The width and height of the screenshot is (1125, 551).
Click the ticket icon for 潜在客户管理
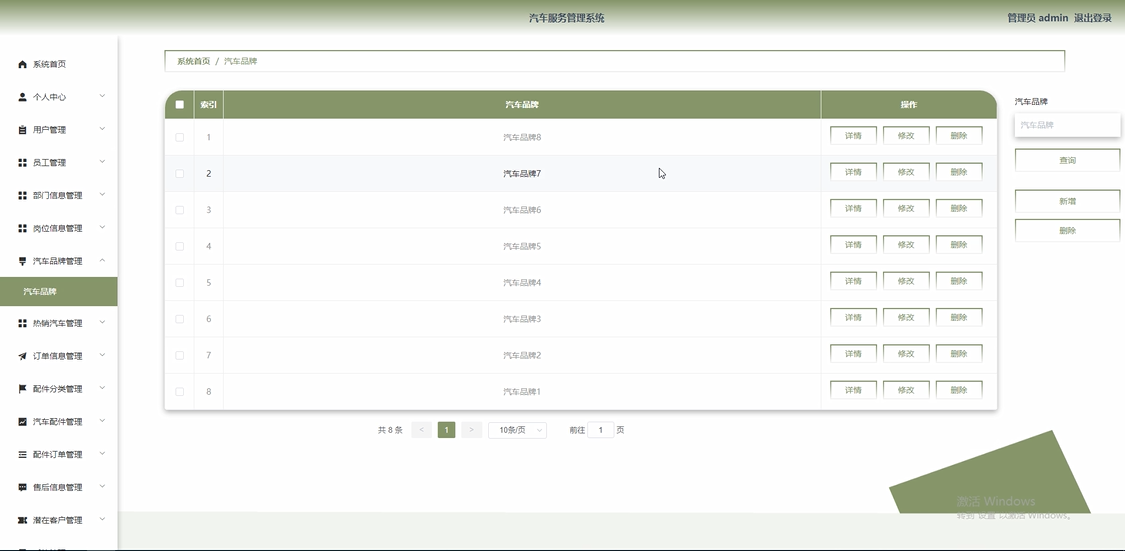point(22,520)
